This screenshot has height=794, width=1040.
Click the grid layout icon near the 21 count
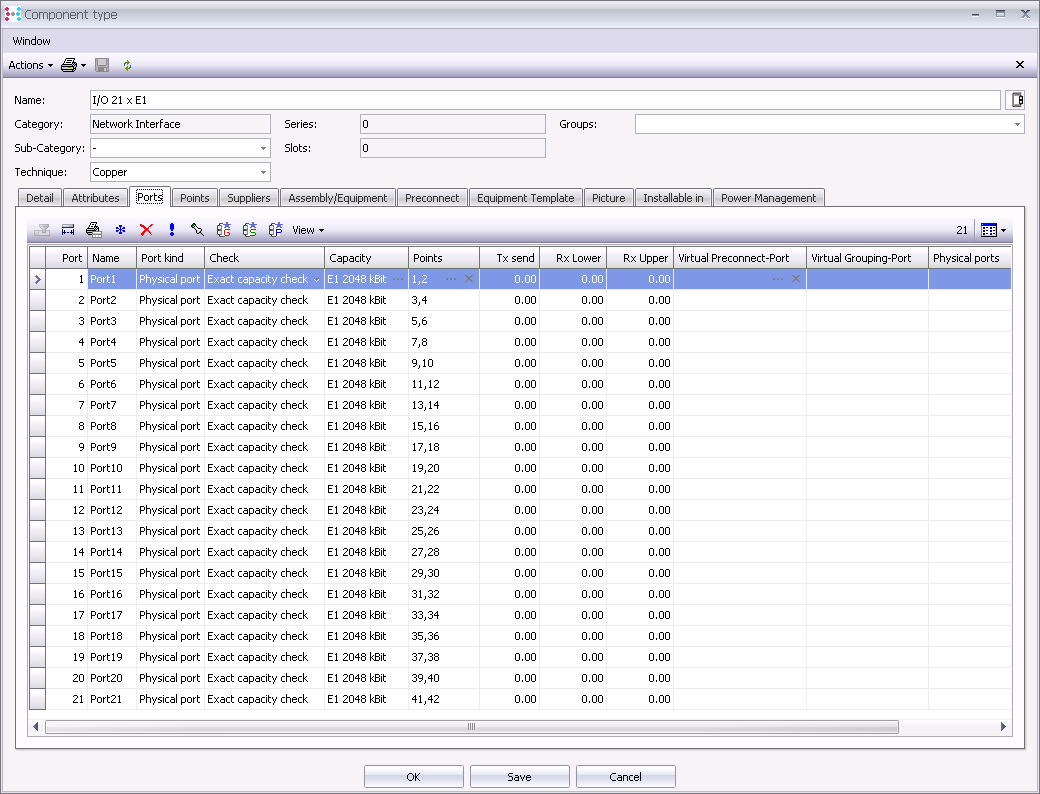coord(988,230)
